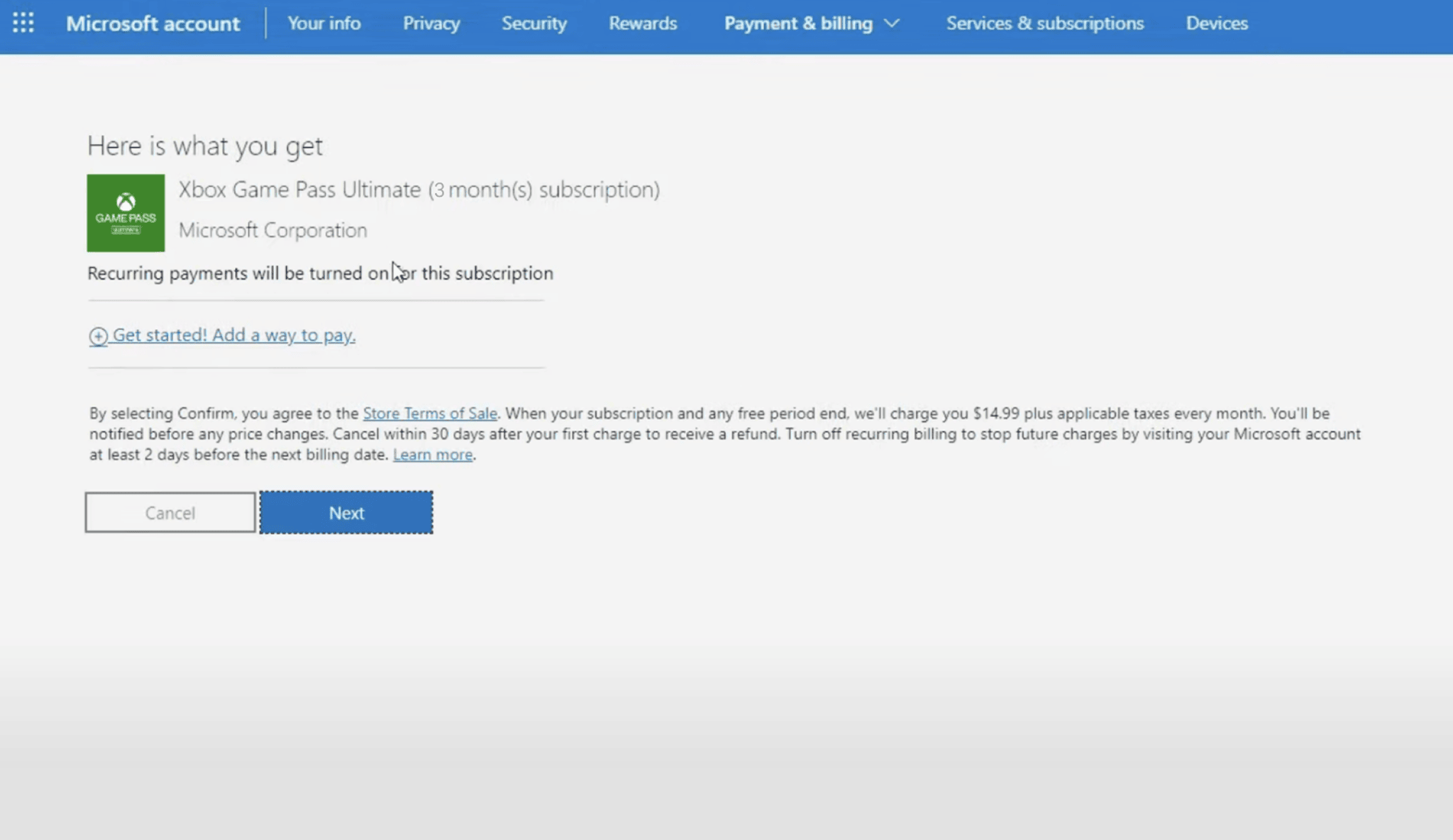Open the Rewards page
Image resolution: width=1453 pixels, height=840 pixels.
(x=643, y=23)
